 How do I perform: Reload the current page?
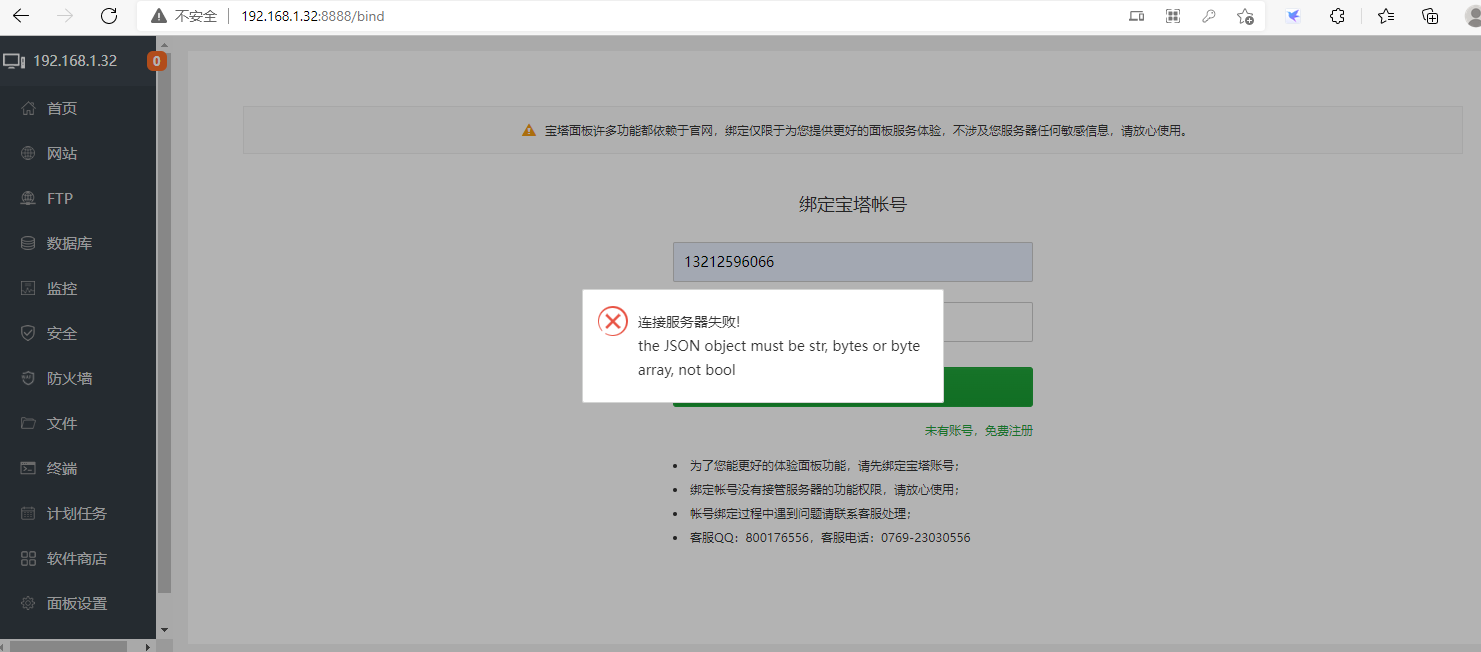click(109, 16)
